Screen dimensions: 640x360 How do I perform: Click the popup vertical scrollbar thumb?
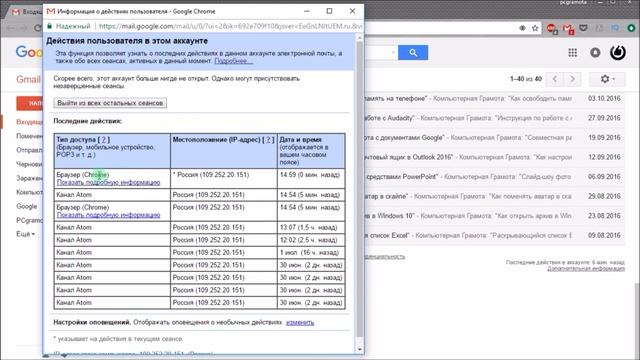coord(360,189)
